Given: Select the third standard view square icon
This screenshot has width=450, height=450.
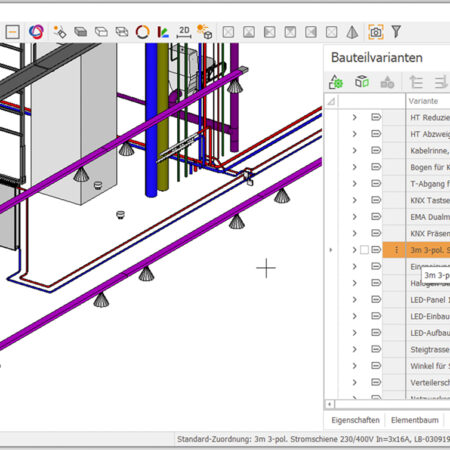Looking at the screenshot, I should click(270, 32).
